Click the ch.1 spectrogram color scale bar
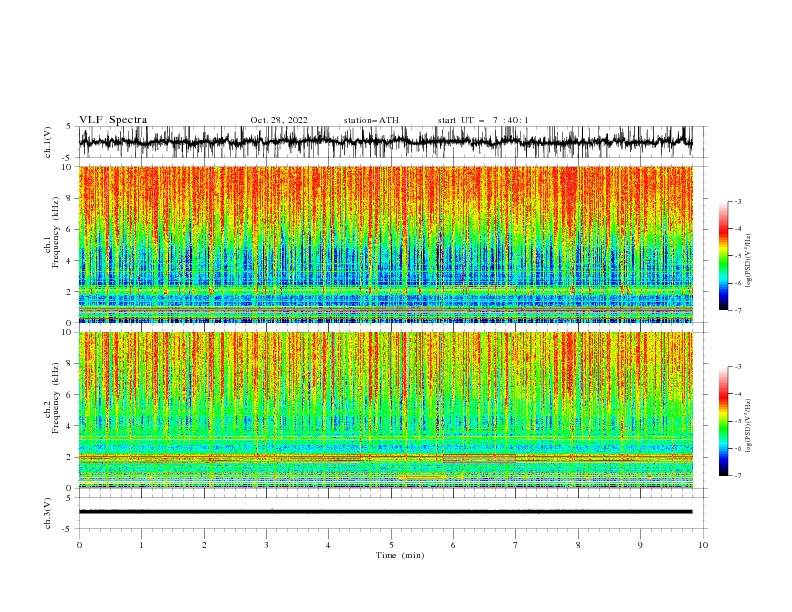792x612 pixels. pos(723,256)
